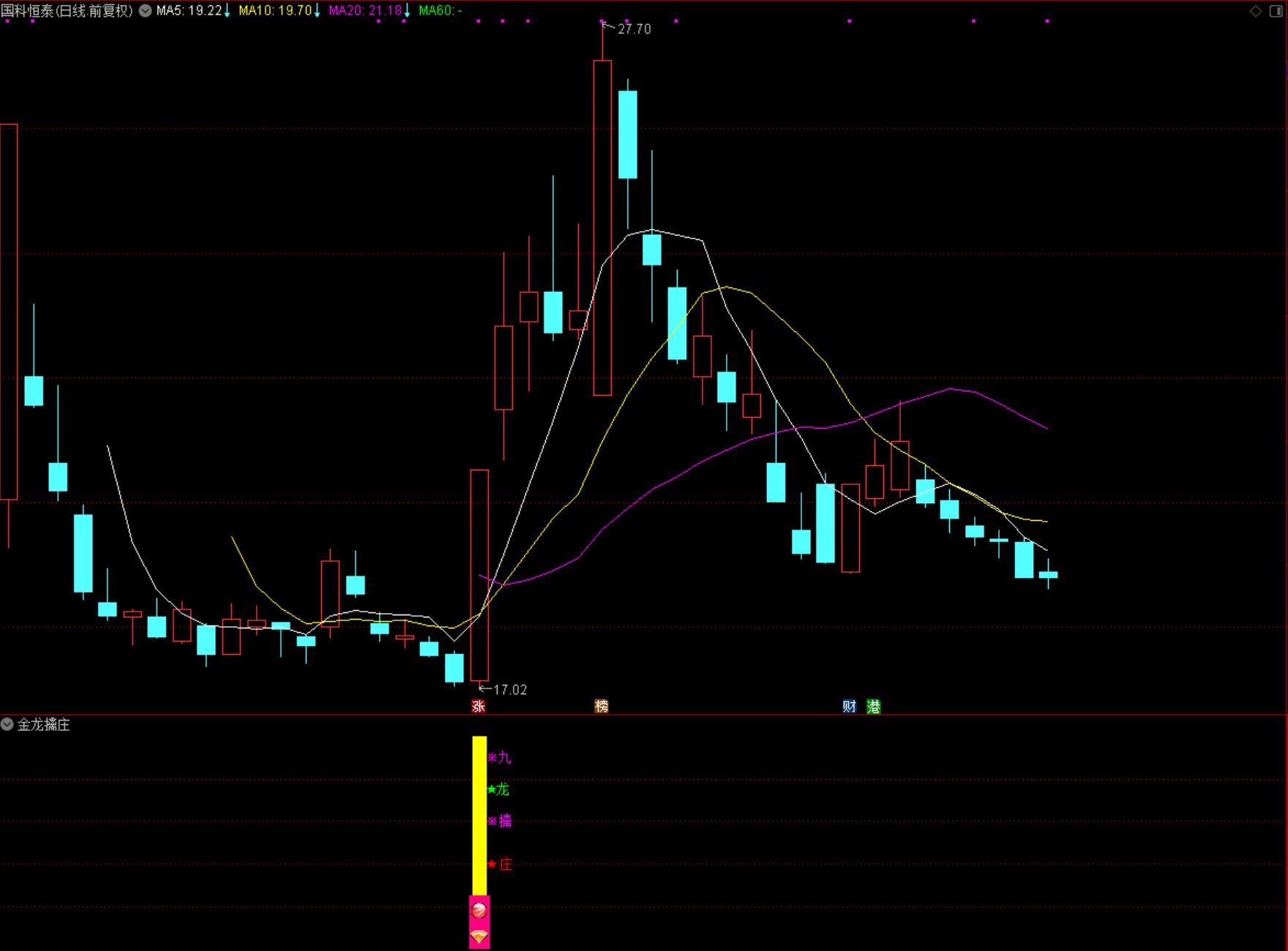Open the dropdown beside the 国科恒泰 chart title

[x=146, y=11]
